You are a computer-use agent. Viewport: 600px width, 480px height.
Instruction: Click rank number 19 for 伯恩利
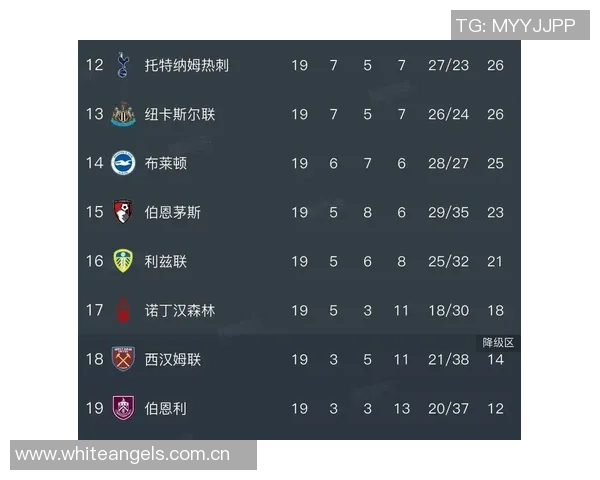click(94, 408)
